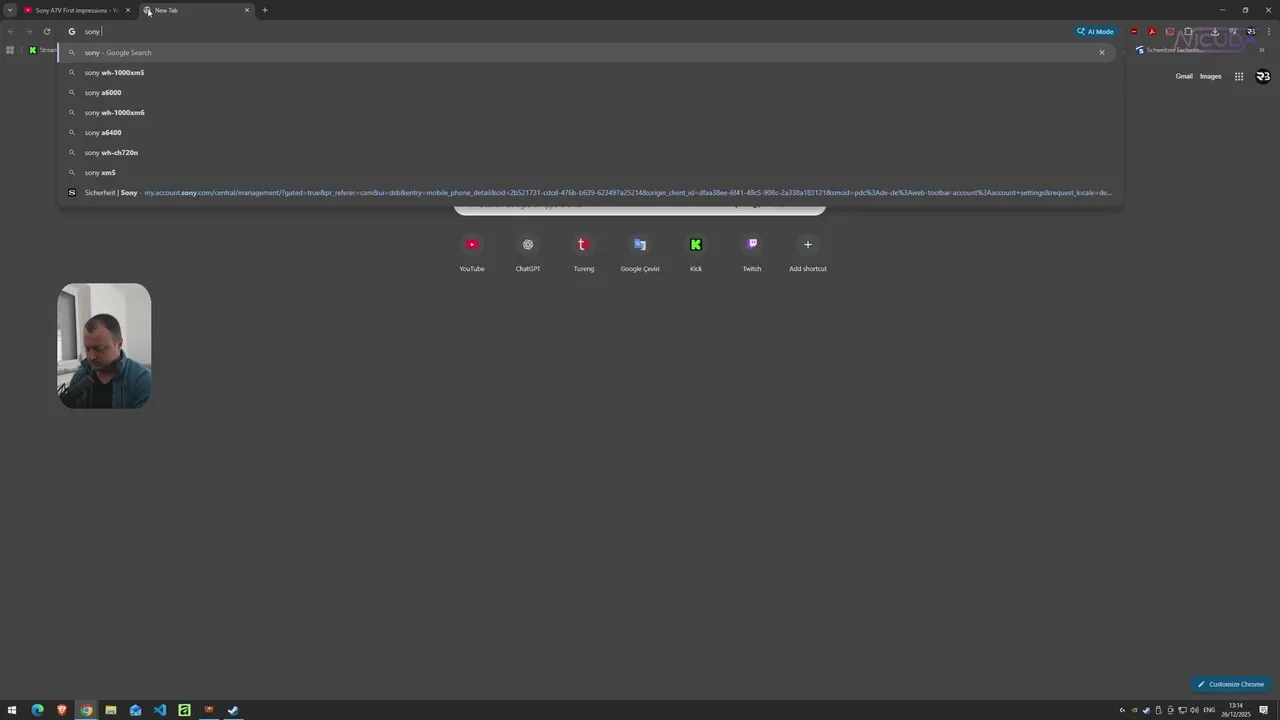Open the green A app taskbar icon

[x=184, y=710]
